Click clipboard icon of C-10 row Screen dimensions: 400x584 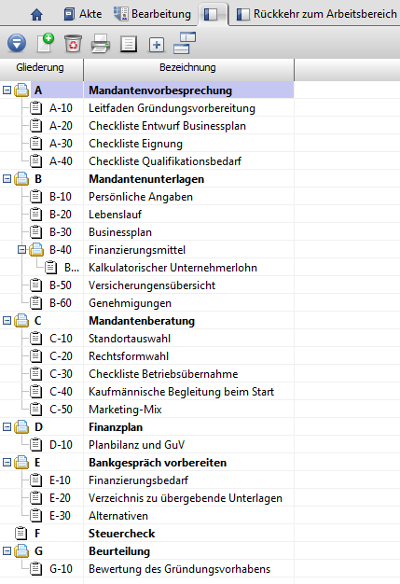pos(36,338)
